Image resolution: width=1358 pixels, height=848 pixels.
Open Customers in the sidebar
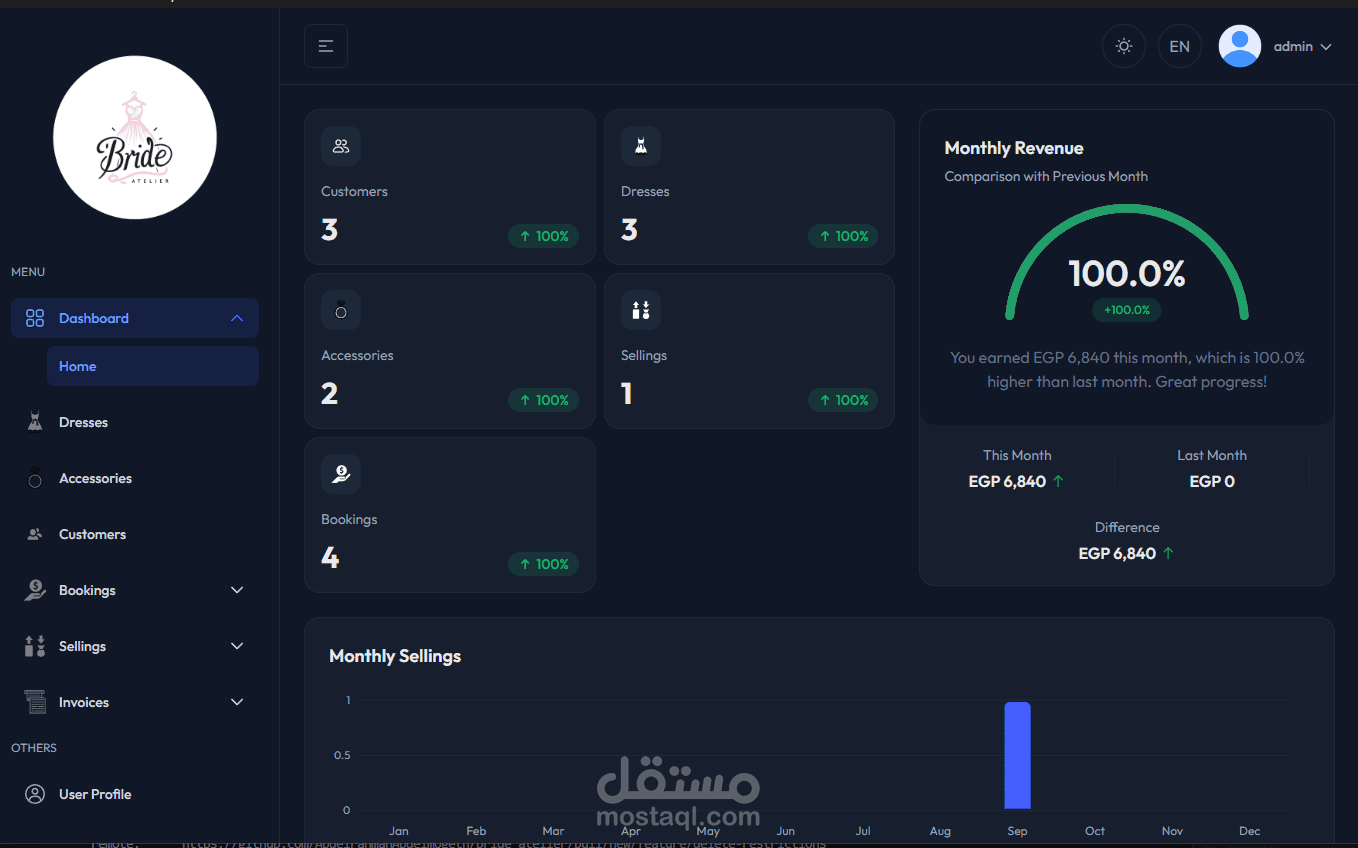pos(135,534)
